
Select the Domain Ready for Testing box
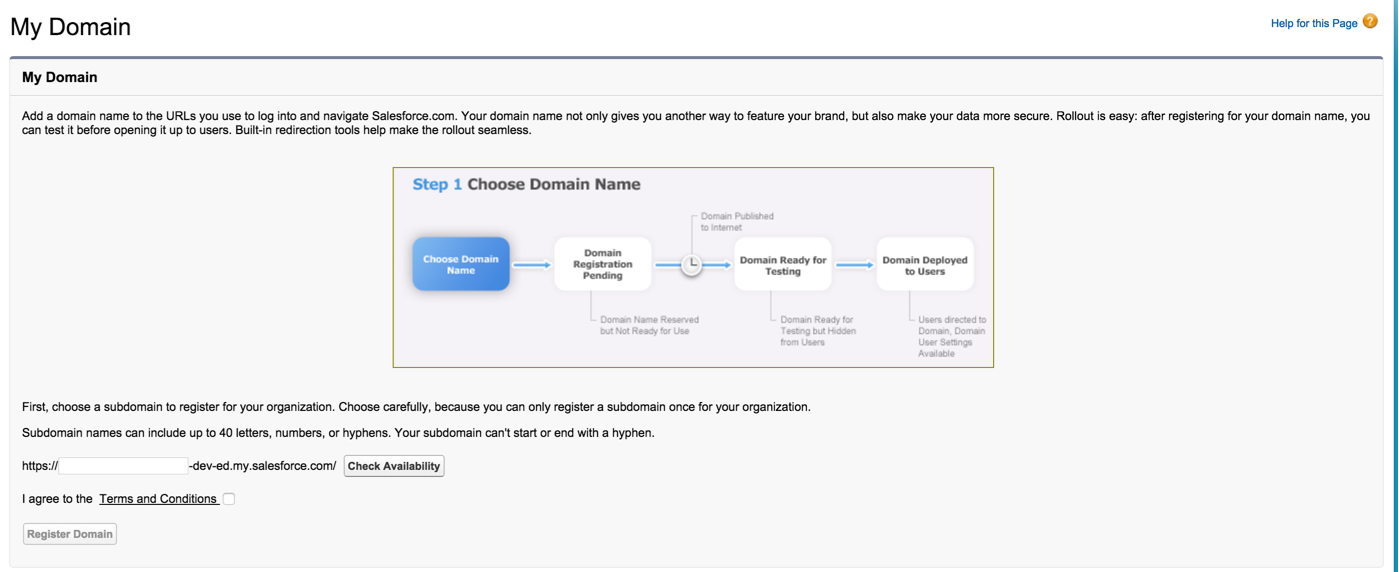pyautogui.click(x=783, y=265)
